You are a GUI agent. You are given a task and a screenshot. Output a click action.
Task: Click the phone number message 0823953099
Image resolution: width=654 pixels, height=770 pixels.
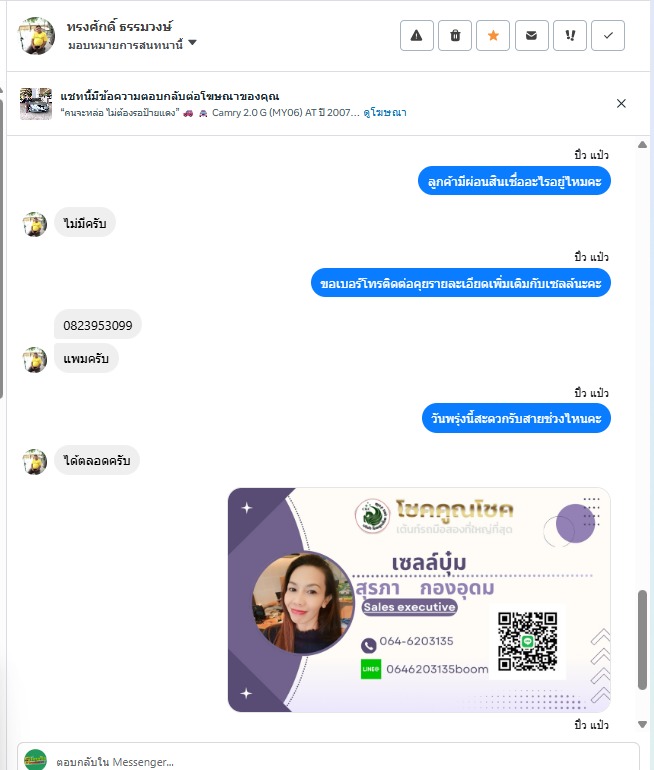(98, 325)
